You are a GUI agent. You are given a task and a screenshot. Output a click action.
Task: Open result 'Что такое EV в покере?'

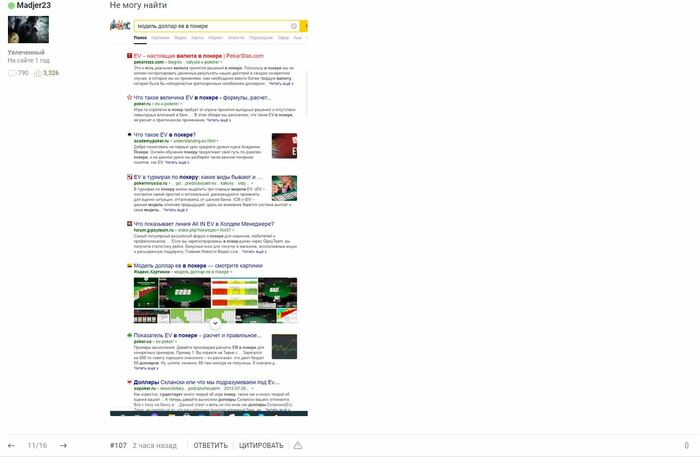point(165,134)
